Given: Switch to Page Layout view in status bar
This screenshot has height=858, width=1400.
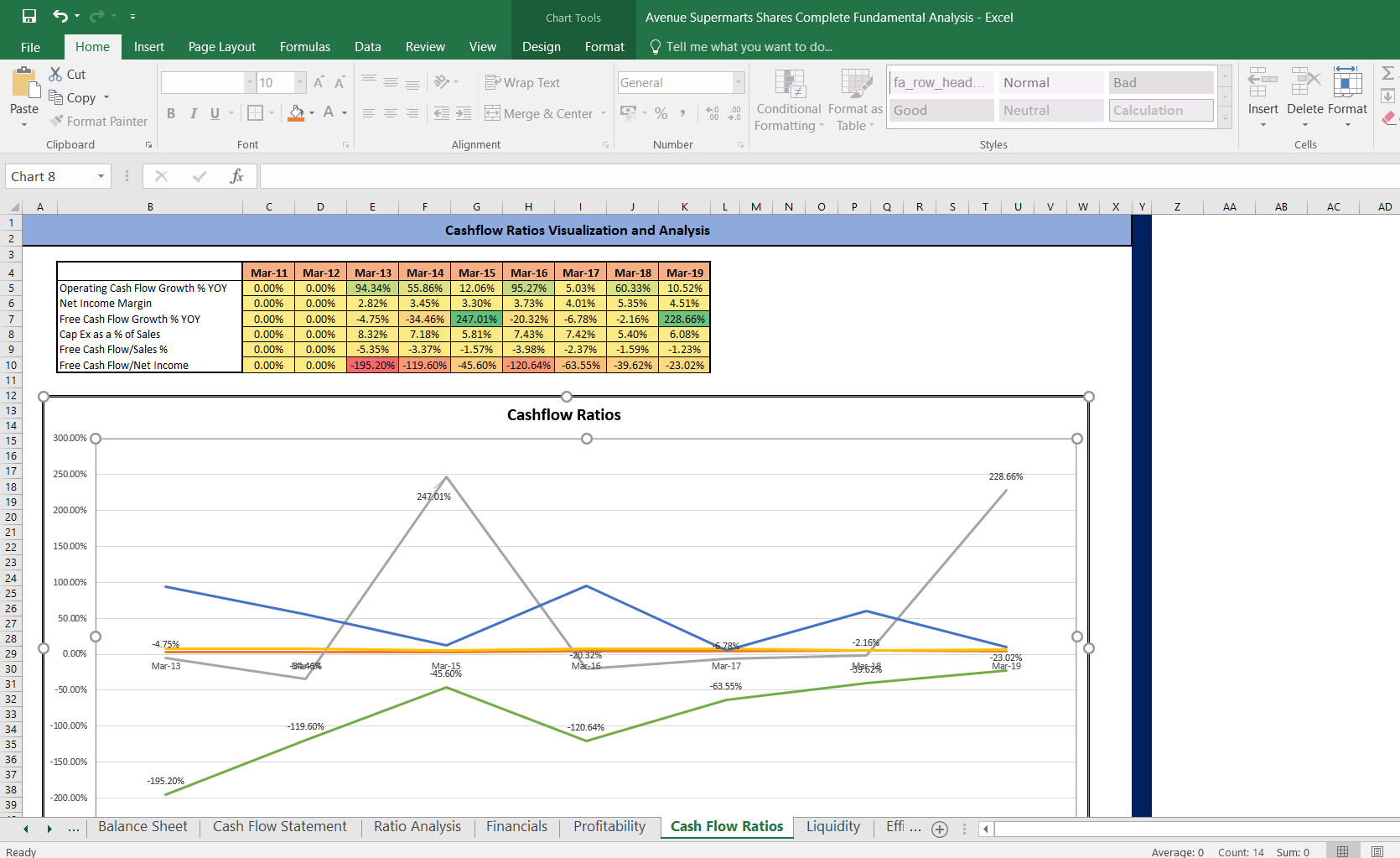Looking at the screenshot, I should coord(1377,851).
